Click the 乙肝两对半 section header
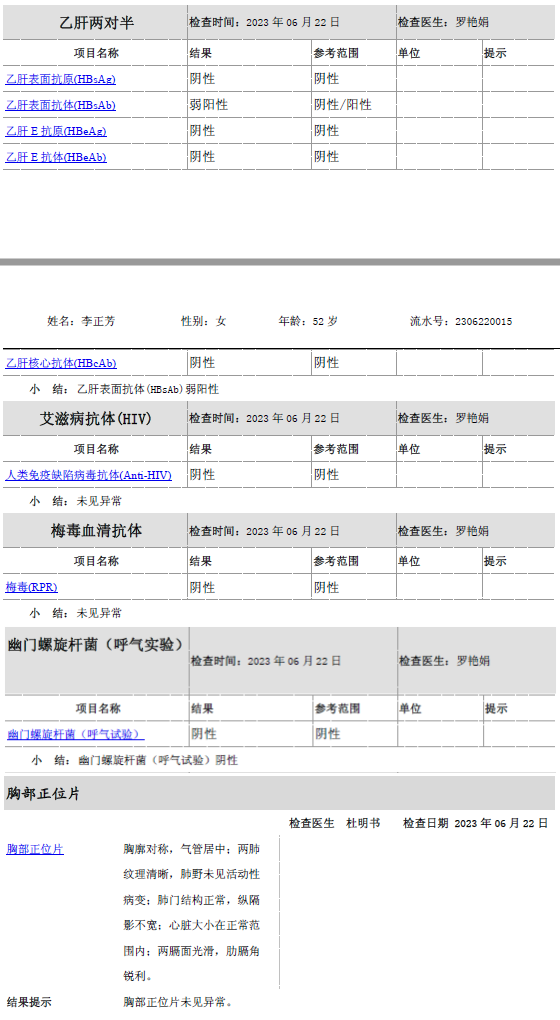Screen dimensions: 560x1020 (96, 23)
